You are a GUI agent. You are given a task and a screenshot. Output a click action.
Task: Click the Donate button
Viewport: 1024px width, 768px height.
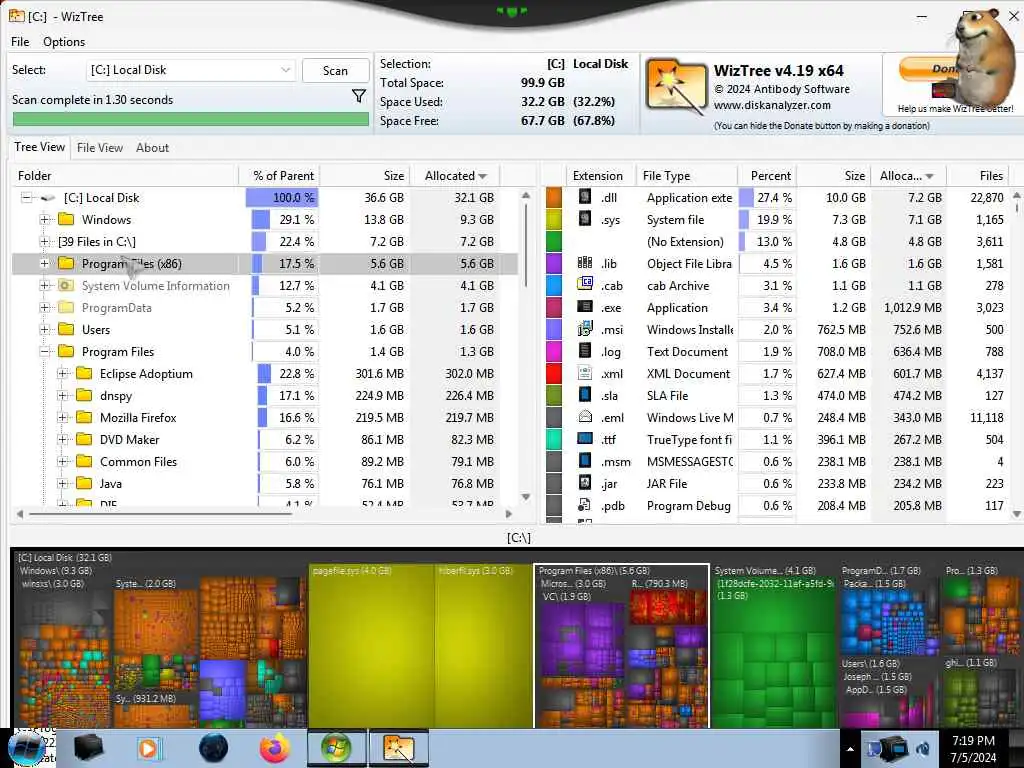point(927,69)
